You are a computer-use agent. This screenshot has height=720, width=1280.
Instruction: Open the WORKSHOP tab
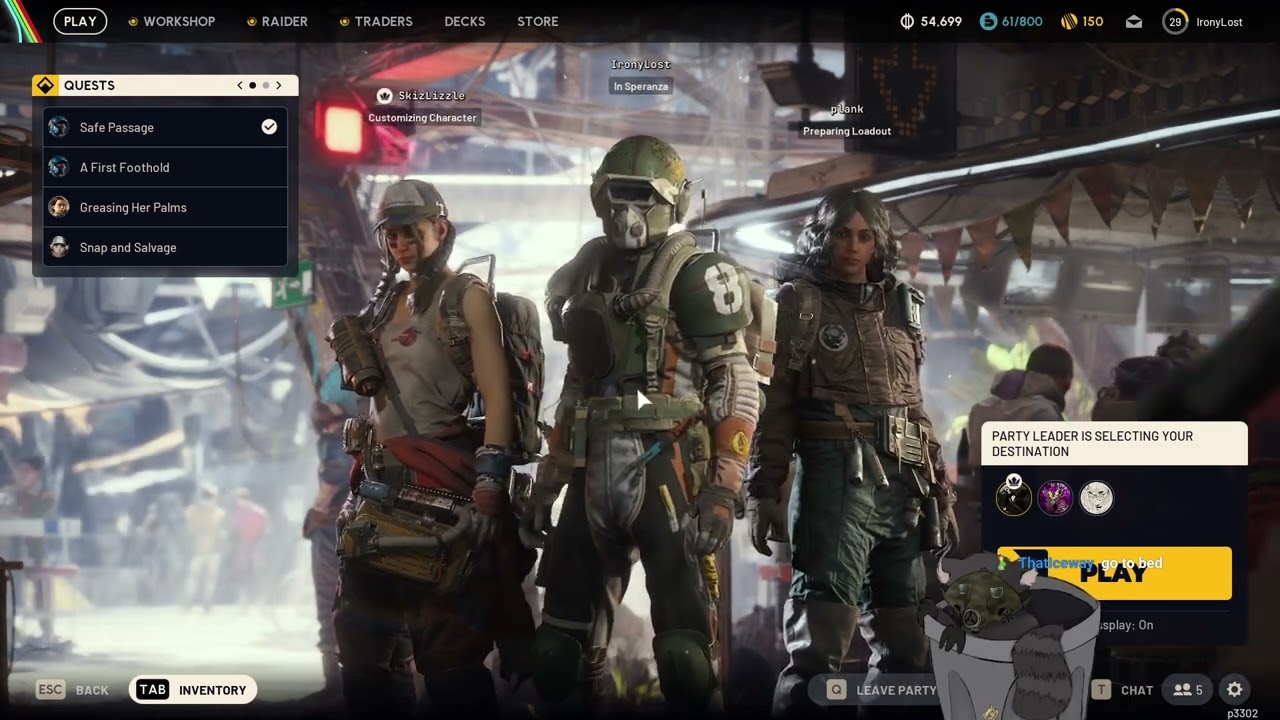pos(179,21)
